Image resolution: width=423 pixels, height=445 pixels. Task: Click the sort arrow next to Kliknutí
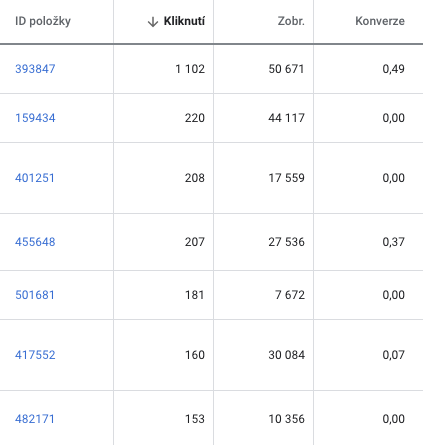coord(153,22)
